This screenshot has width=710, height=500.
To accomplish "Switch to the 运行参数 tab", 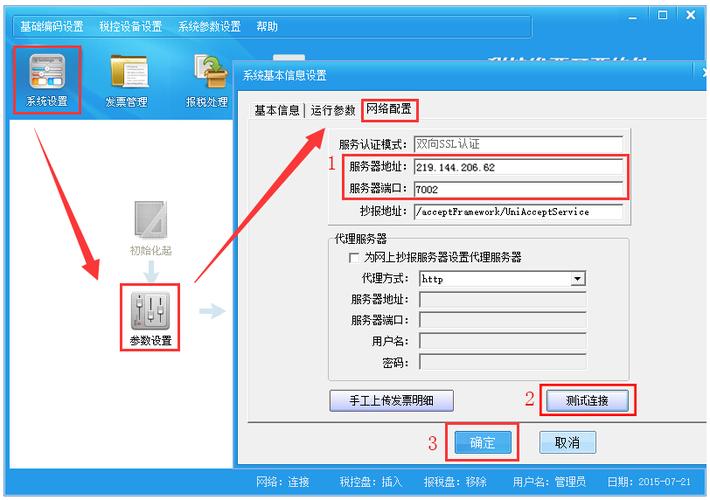I will point(333,110).
